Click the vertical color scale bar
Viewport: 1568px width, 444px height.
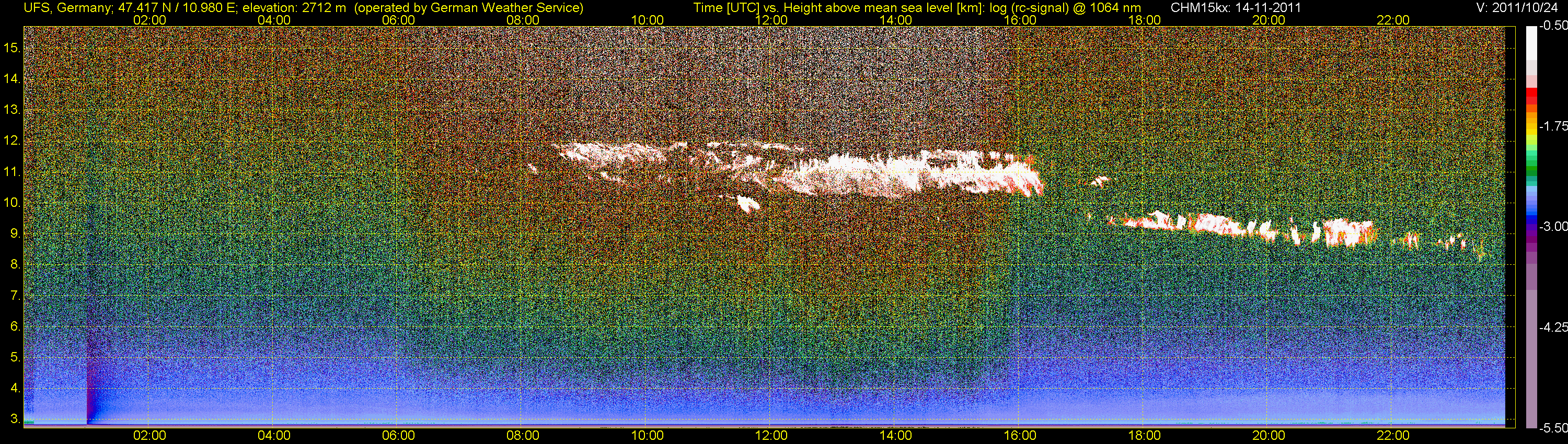coord(1531,227)
